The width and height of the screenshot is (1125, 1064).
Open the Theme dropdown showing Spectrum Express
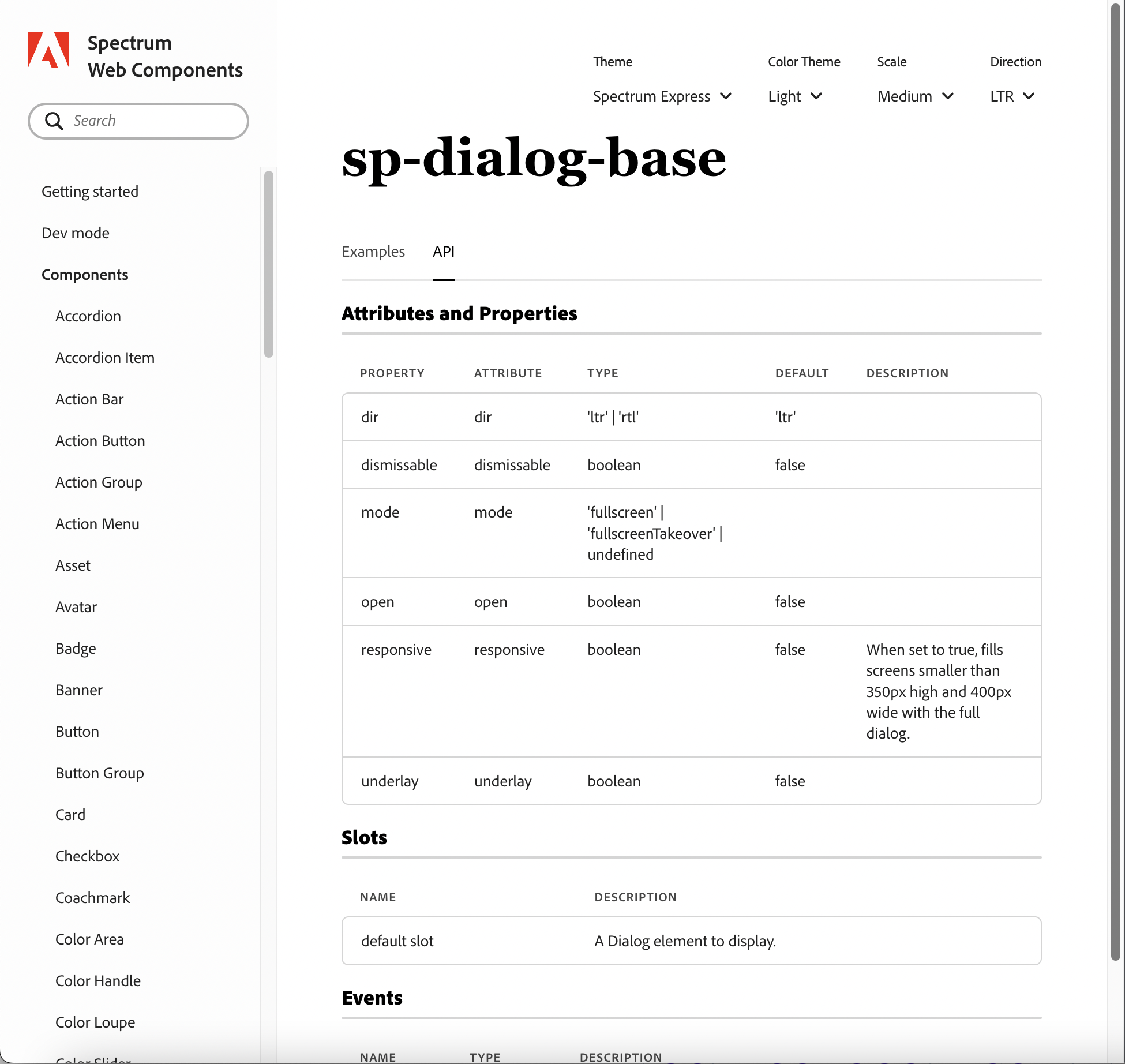point(662,96)
